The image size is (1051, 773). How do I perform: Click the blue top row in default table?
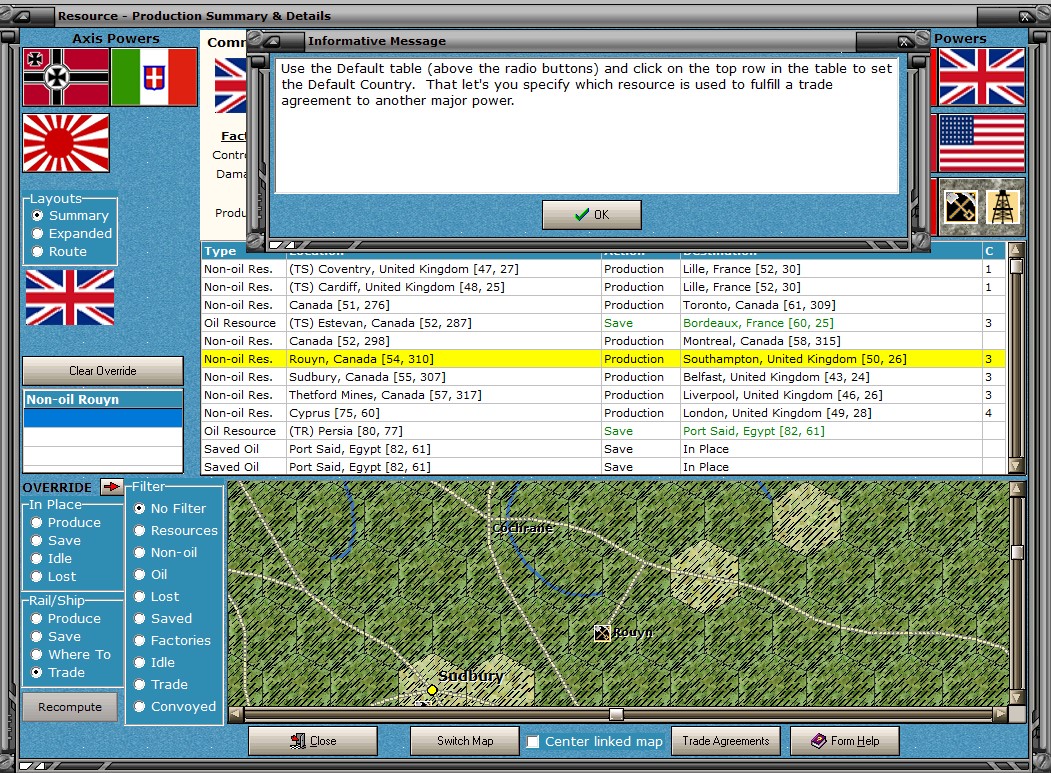(103, 418)
